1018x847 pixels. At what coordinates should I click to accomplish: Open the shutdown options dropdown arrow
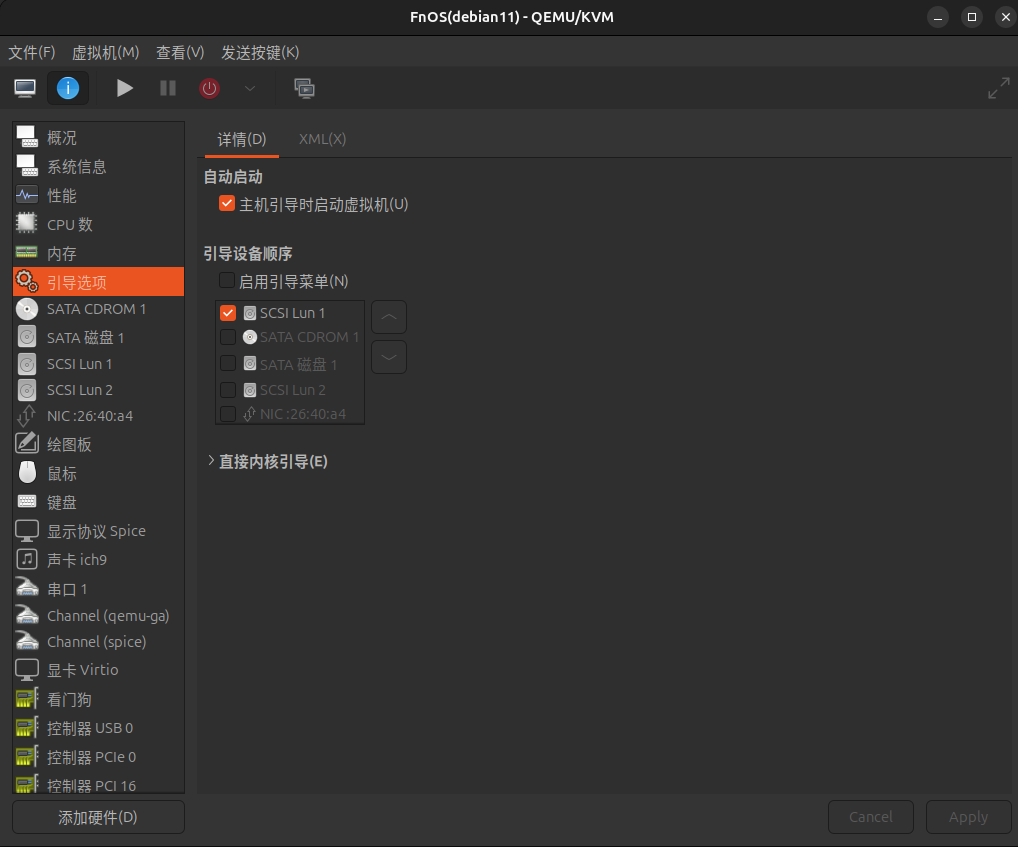click(250, 88)
